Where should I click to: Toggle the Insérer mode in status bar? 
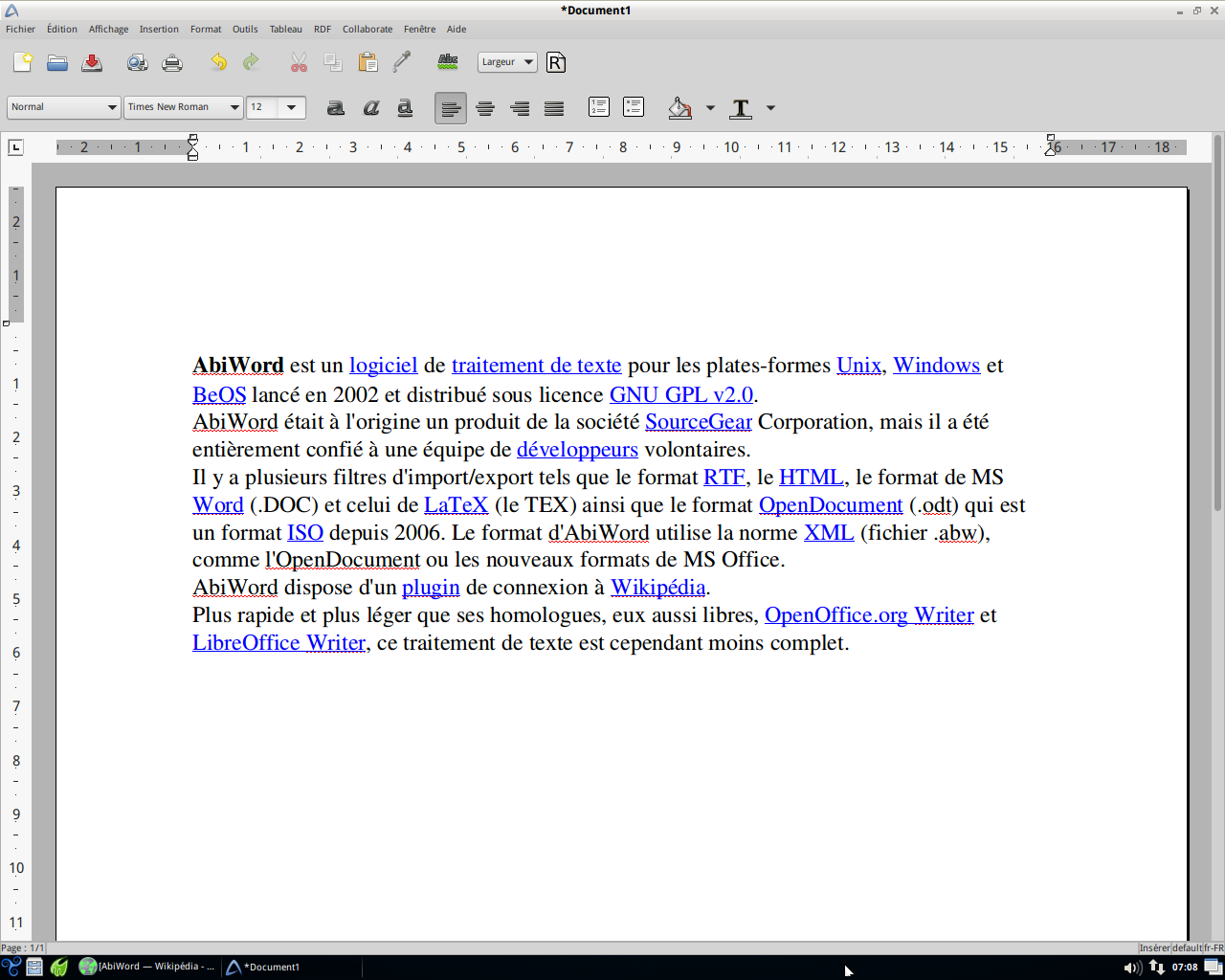tap(1154, 947)
